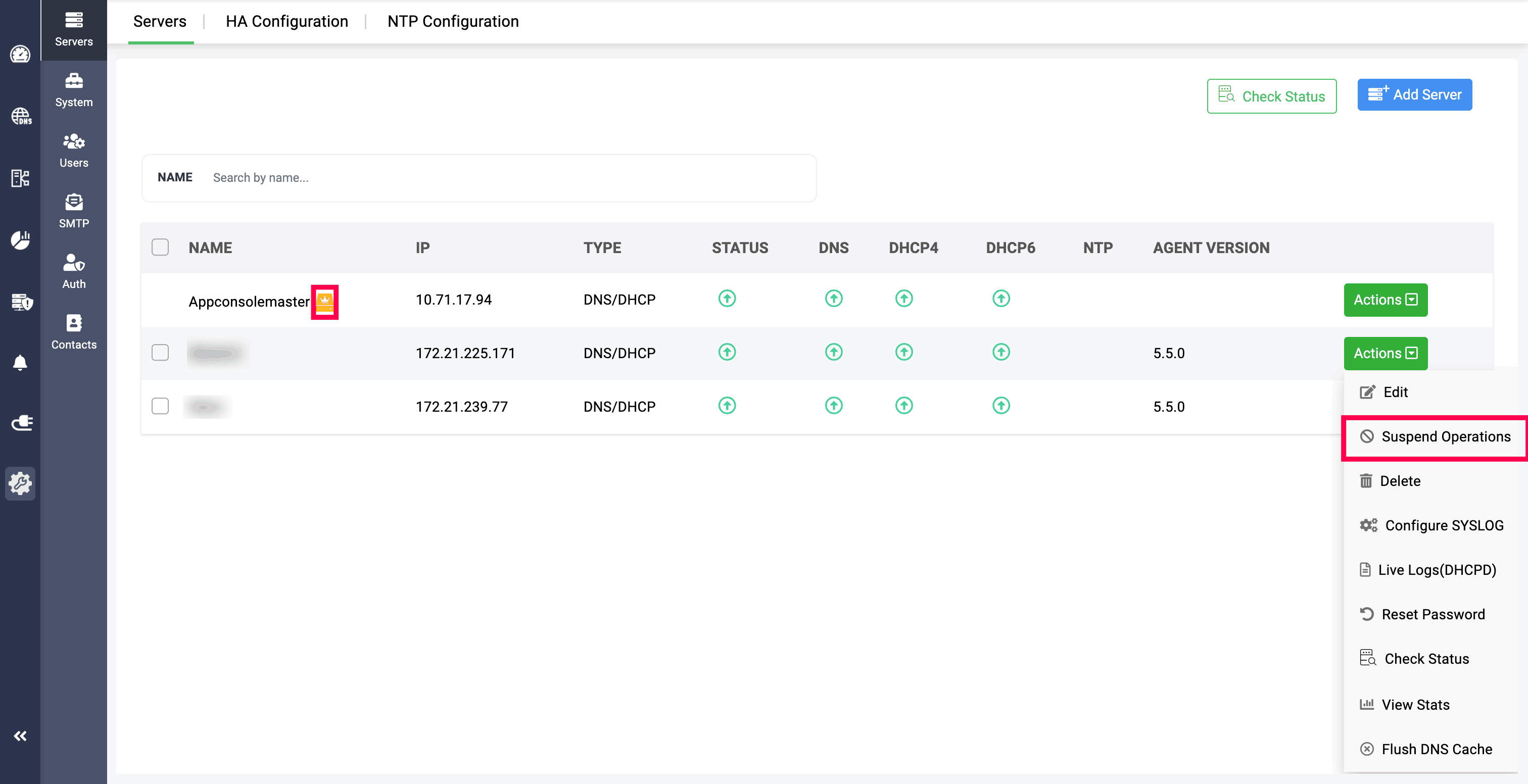Open the notifications bell icon
Viewport: 1528px width, 784px height.
point(20,362)
